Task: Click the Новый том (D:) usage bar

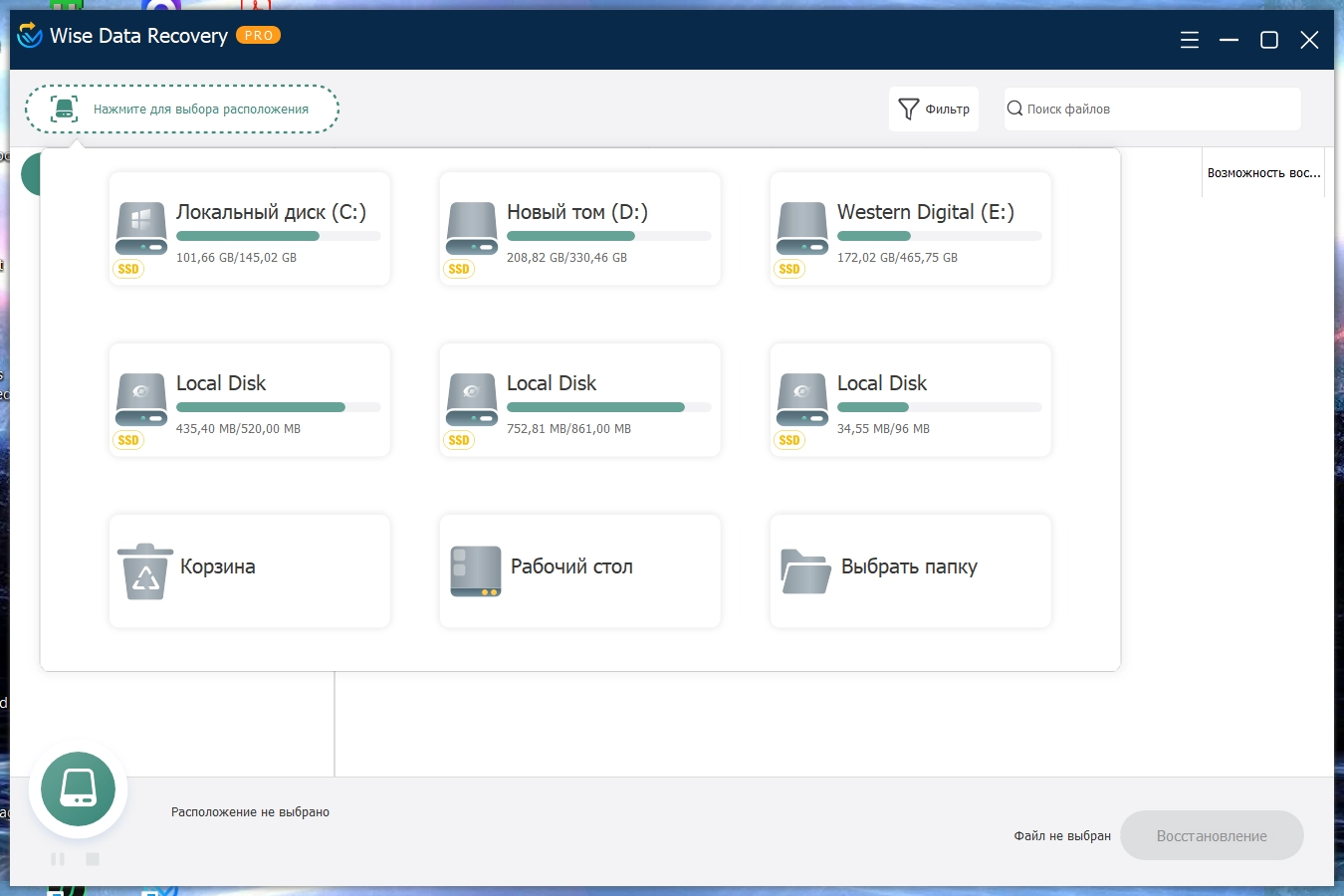Action: (609, 236)
